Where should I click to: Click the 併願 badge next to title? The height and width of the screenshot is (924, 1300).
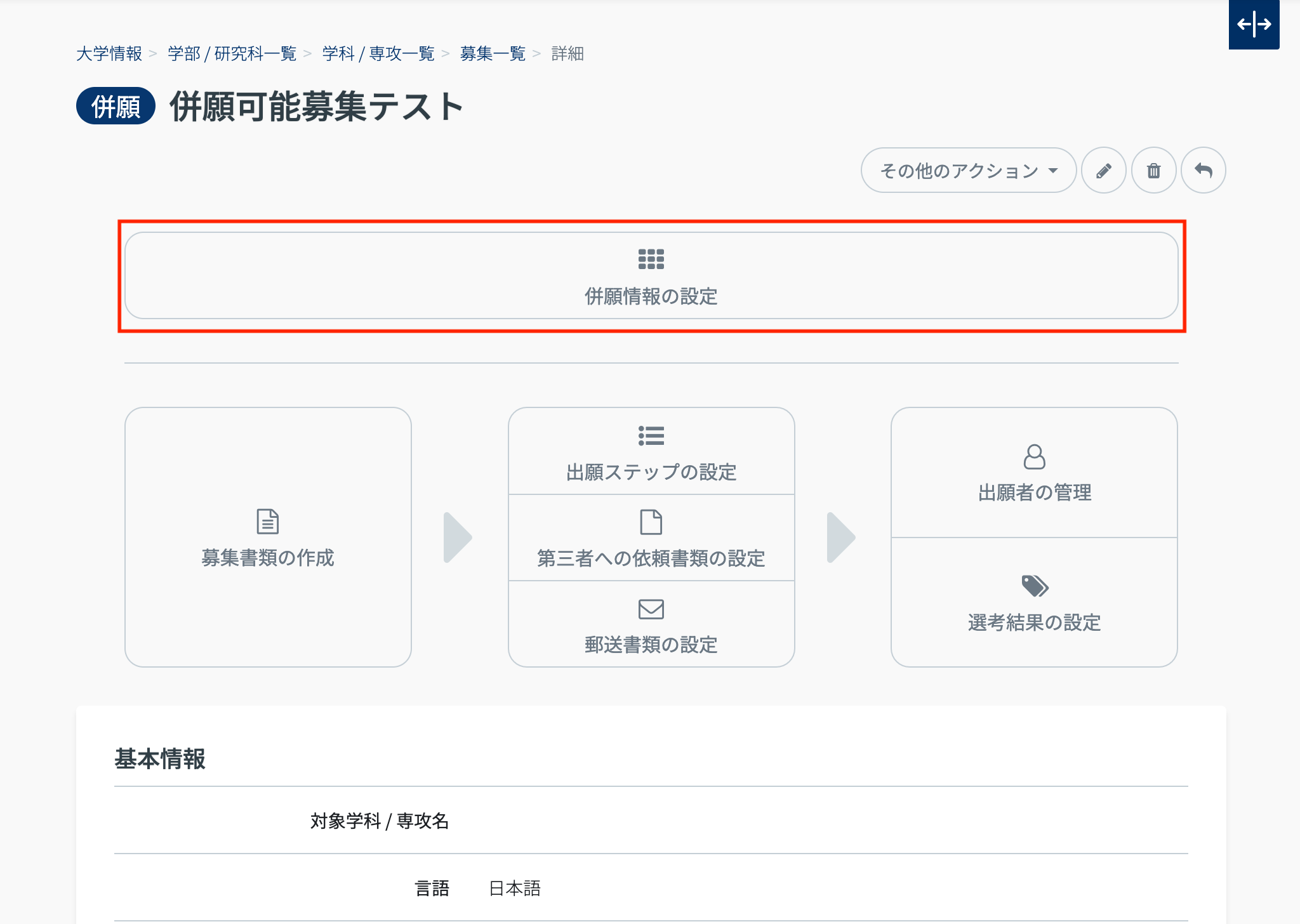point(116,106)
